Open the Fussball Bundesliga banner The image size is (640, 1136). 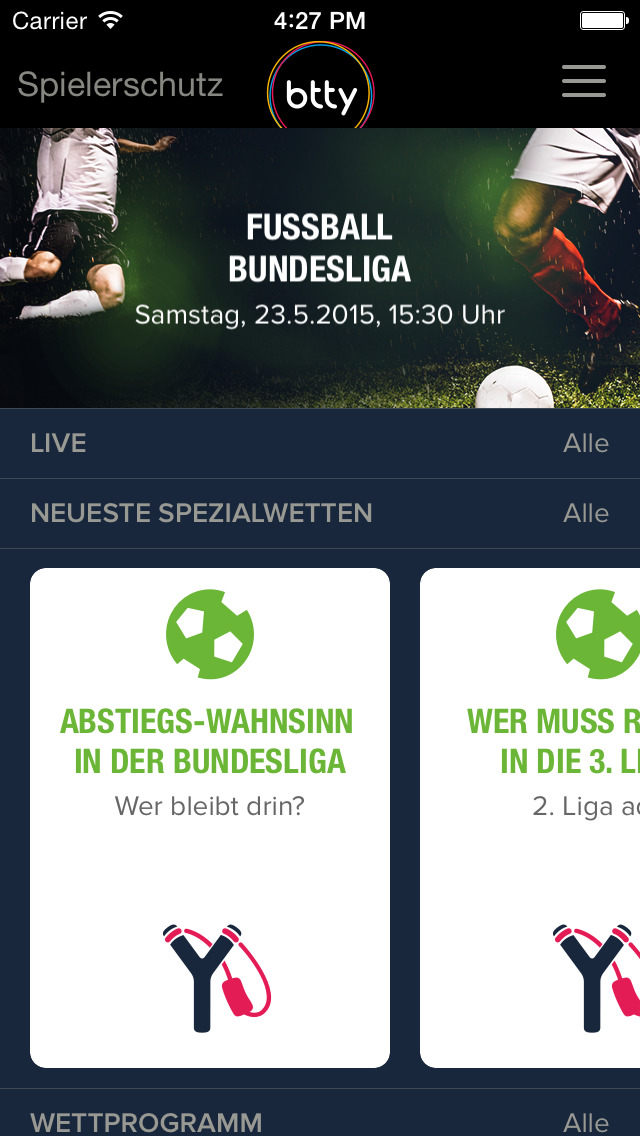(320, 268)
